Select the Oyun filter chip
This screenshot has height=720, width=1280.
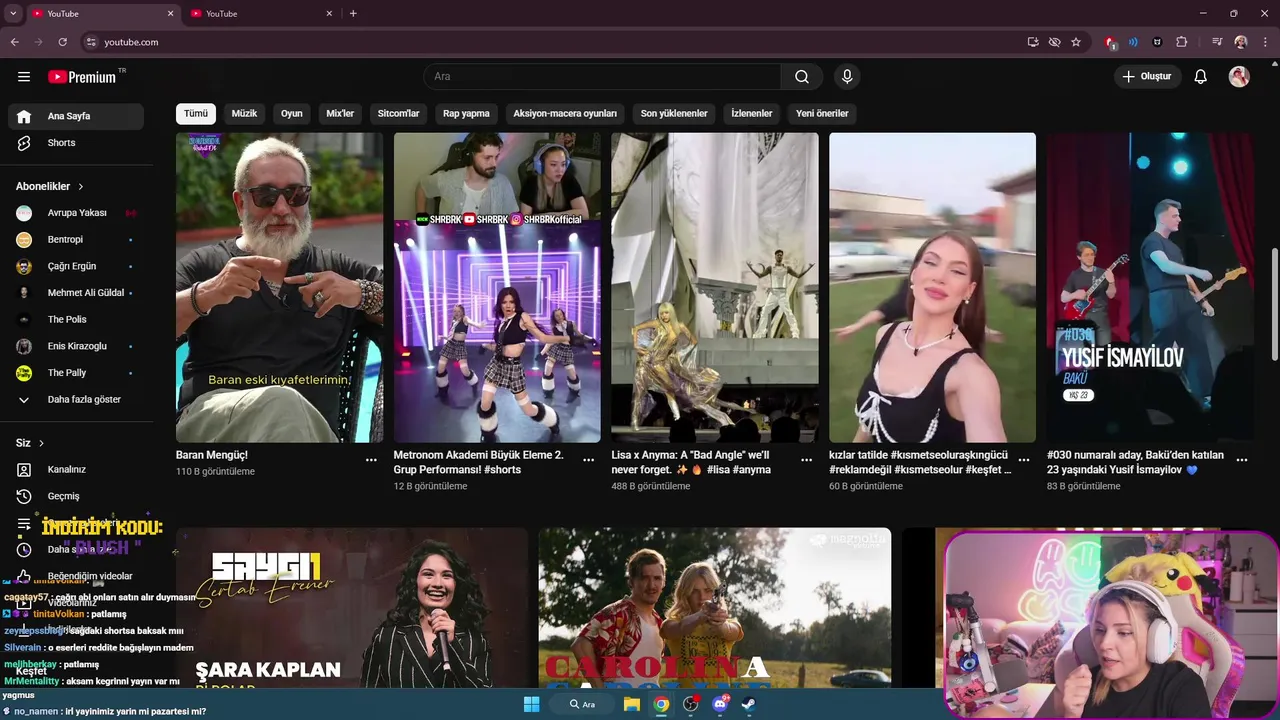tap(291, 113)
